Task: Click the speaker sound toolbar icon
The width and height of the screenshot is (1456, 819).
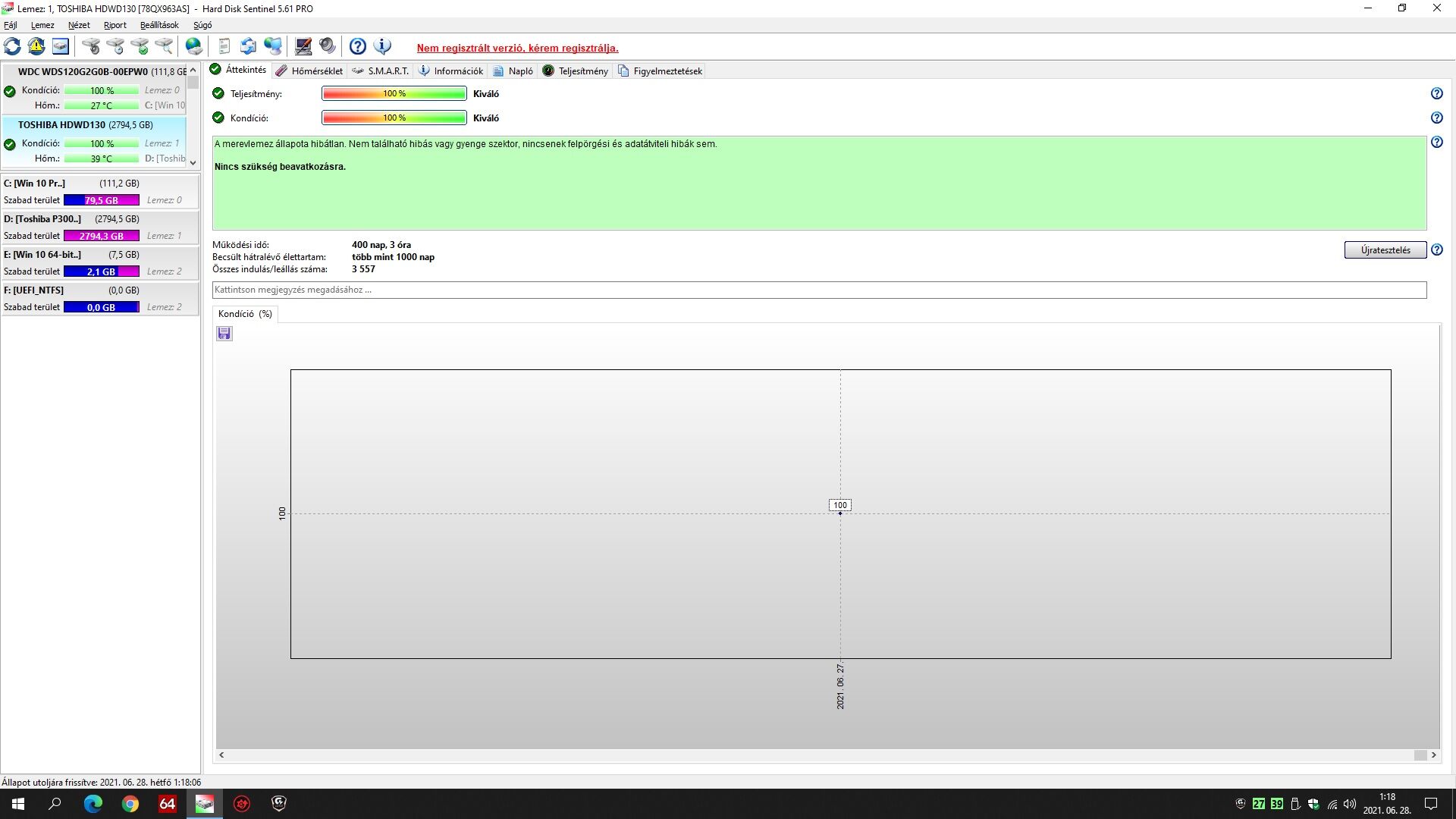Action: (328, 47)
